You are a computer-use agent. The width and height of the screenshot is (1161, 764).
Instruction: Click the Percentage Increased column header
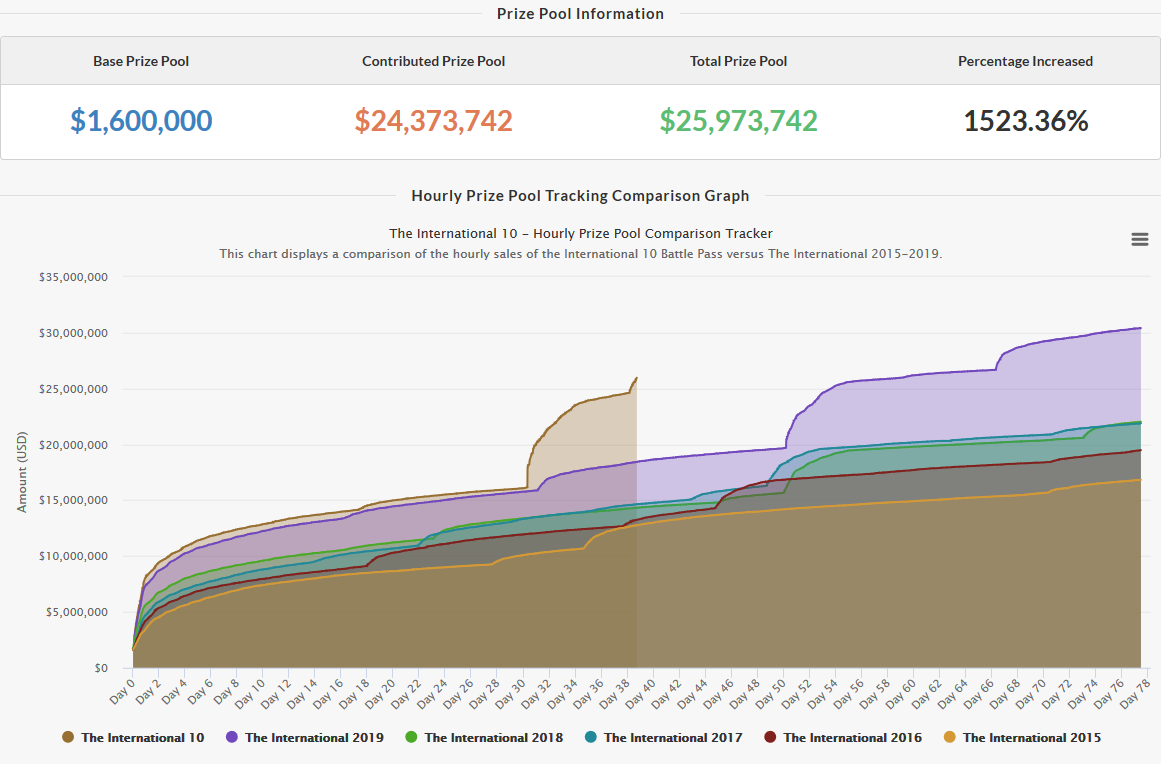[x=1025, y=61]
